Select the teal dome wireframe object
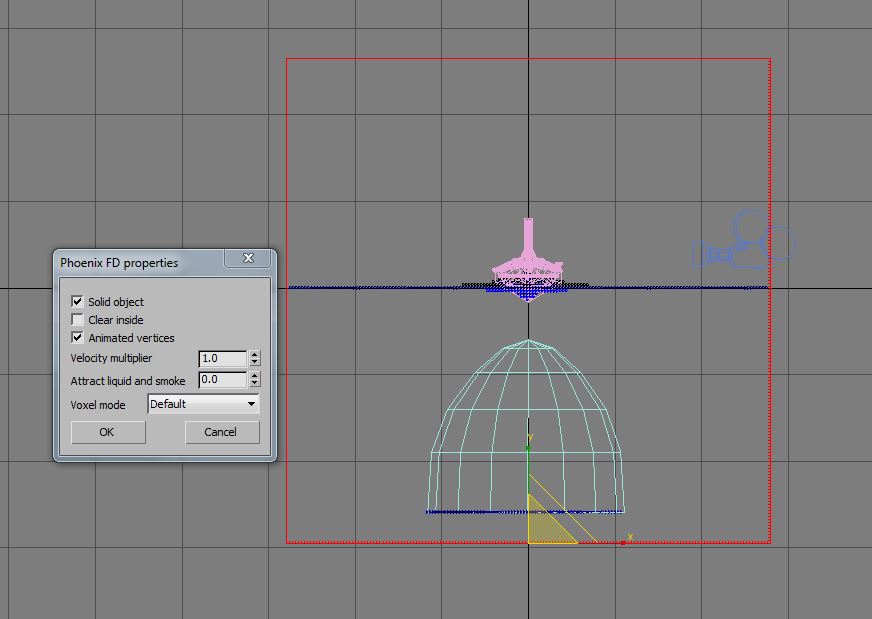 (527, 425)
